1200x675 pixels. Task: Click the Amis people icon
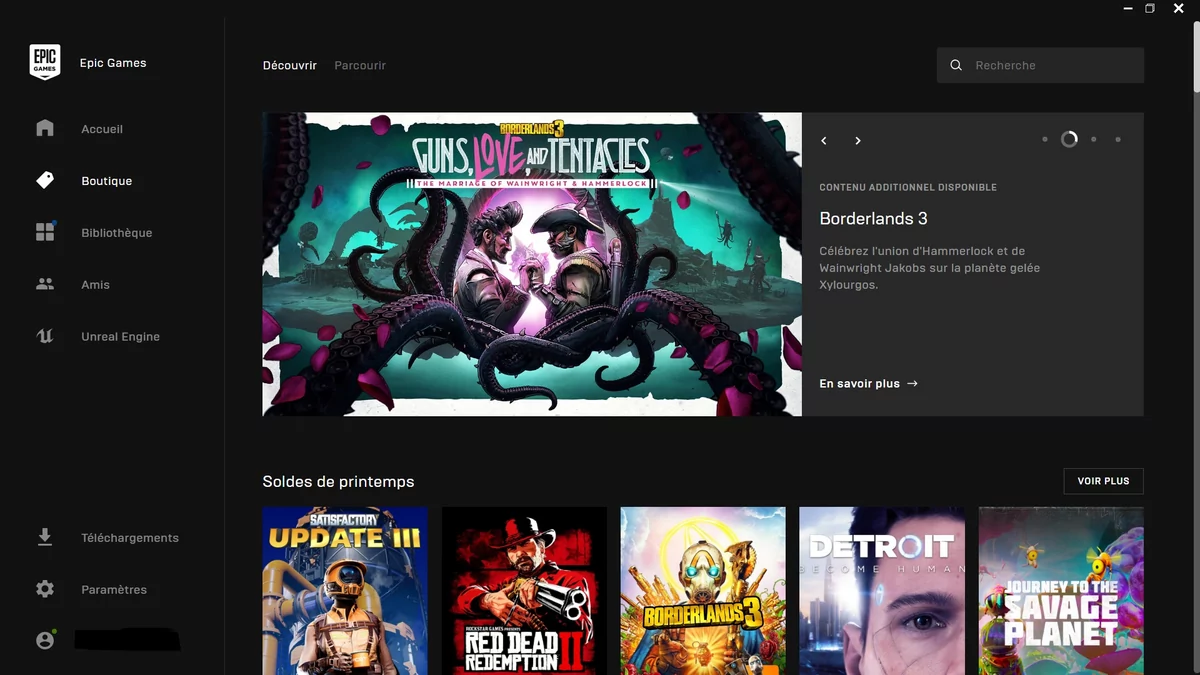pyautogui.click(x=45, y=284)
